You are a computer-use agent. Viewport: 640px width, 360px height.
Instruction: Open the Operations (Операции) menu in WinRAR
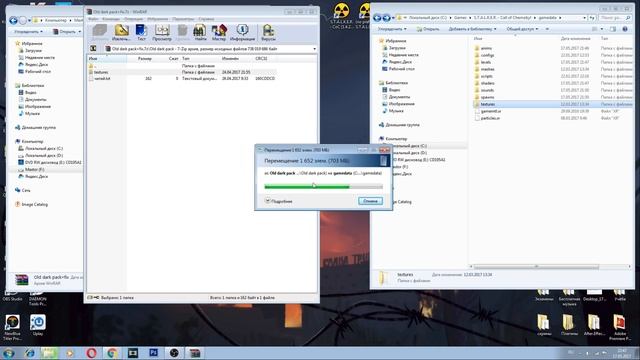tap(133, 19)
